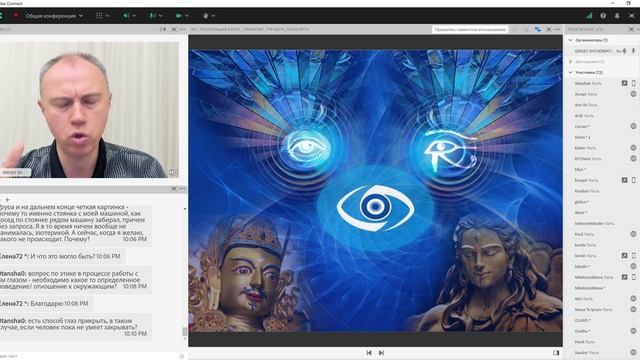Toggle presentation sidebar icon at bottom right
Image resolution: width=640 pixels, height=360 pixels.
click(x=556, y=353)
